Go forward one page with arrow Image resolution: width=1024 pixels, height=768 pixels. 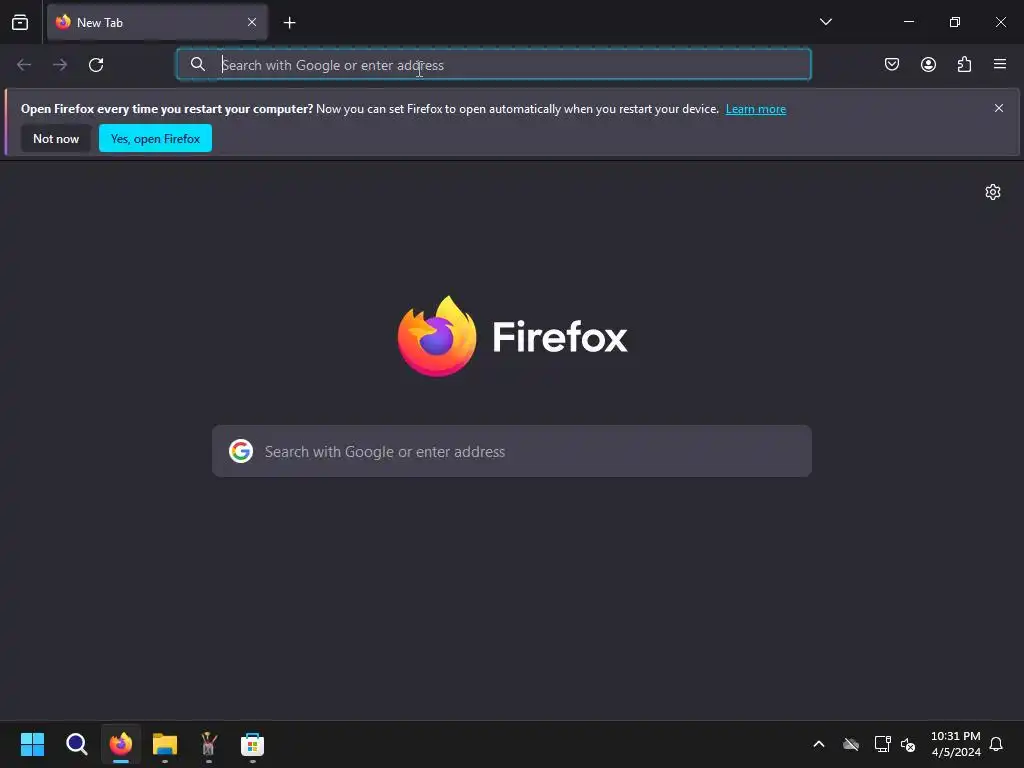(60, 65)
